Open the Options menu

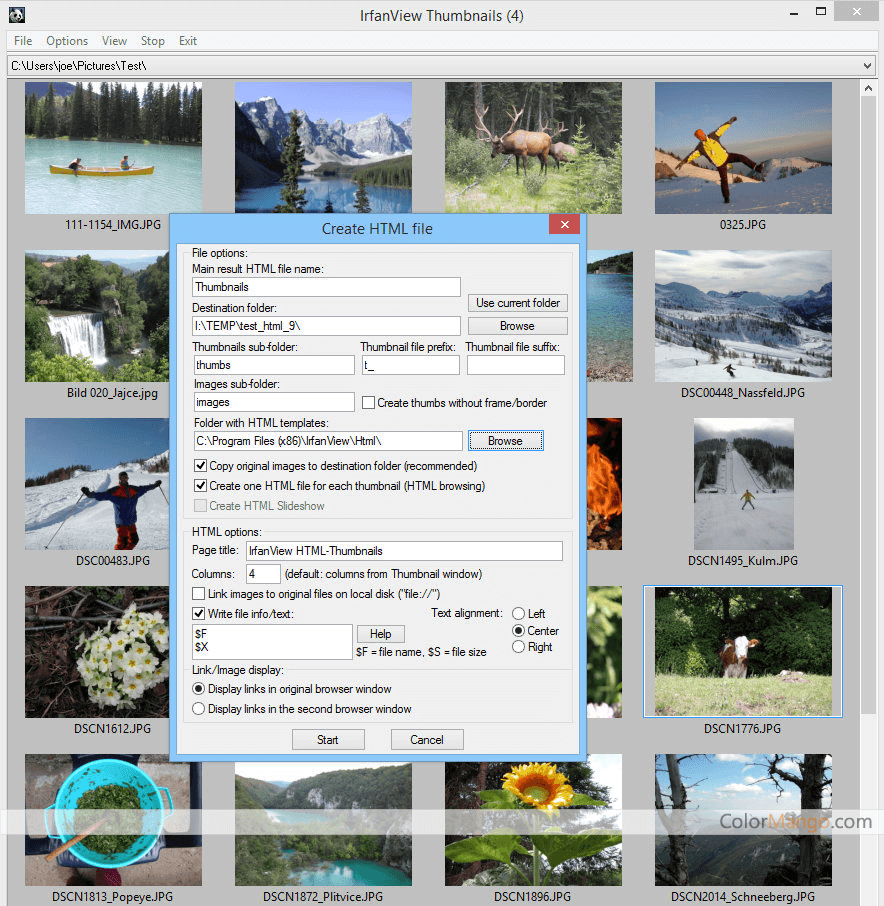(67, 41)
